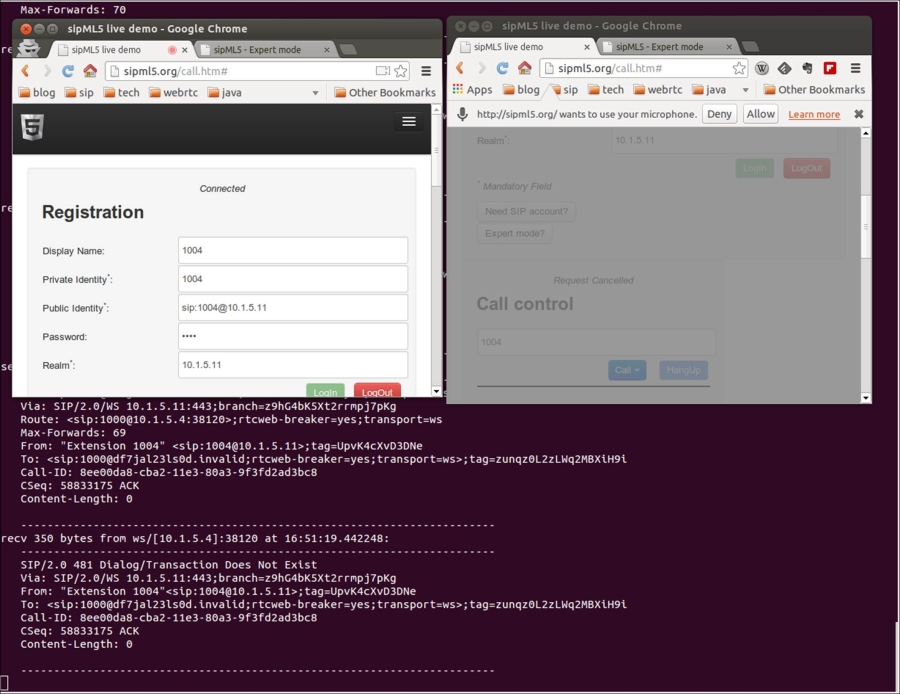Go to home page in right window
900x694 pixels.
tap(524, 68)
